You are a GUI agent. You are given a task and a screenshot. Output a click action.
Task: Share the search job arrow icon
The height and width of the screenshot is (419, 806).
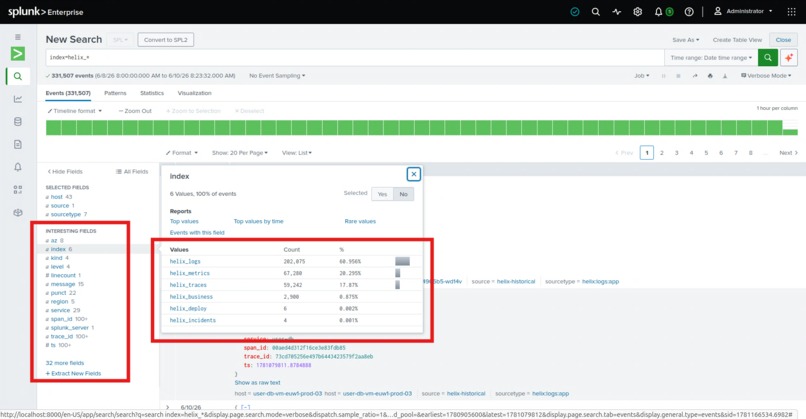(x=694, y=76)
